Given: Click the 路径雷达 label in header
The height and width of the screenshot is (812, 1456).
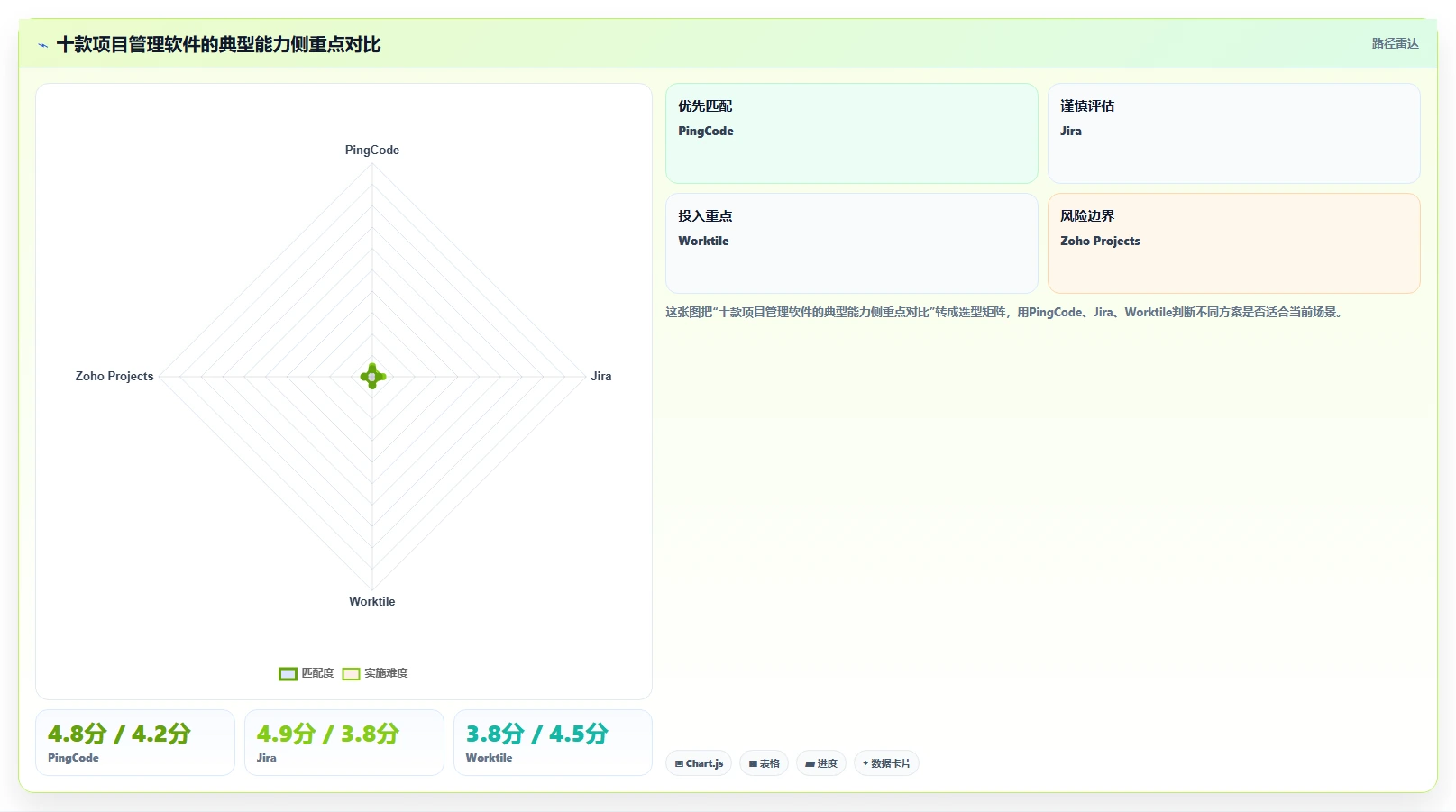Looking at the screenshot, I should pos(1395,43).
